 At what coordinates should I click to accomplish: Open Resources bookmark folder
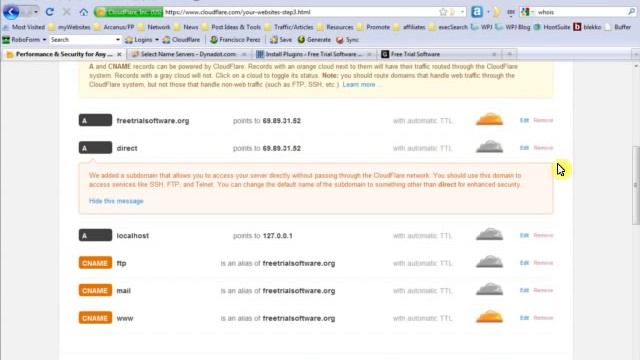[x=335, y=27]
